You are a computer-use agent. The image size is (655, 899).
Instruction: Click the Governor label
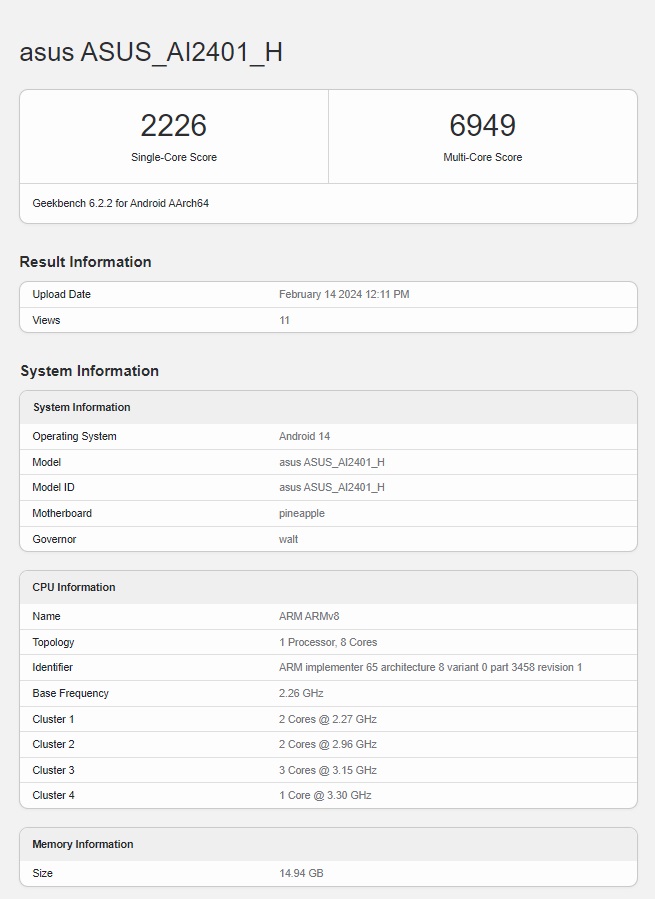54,539
